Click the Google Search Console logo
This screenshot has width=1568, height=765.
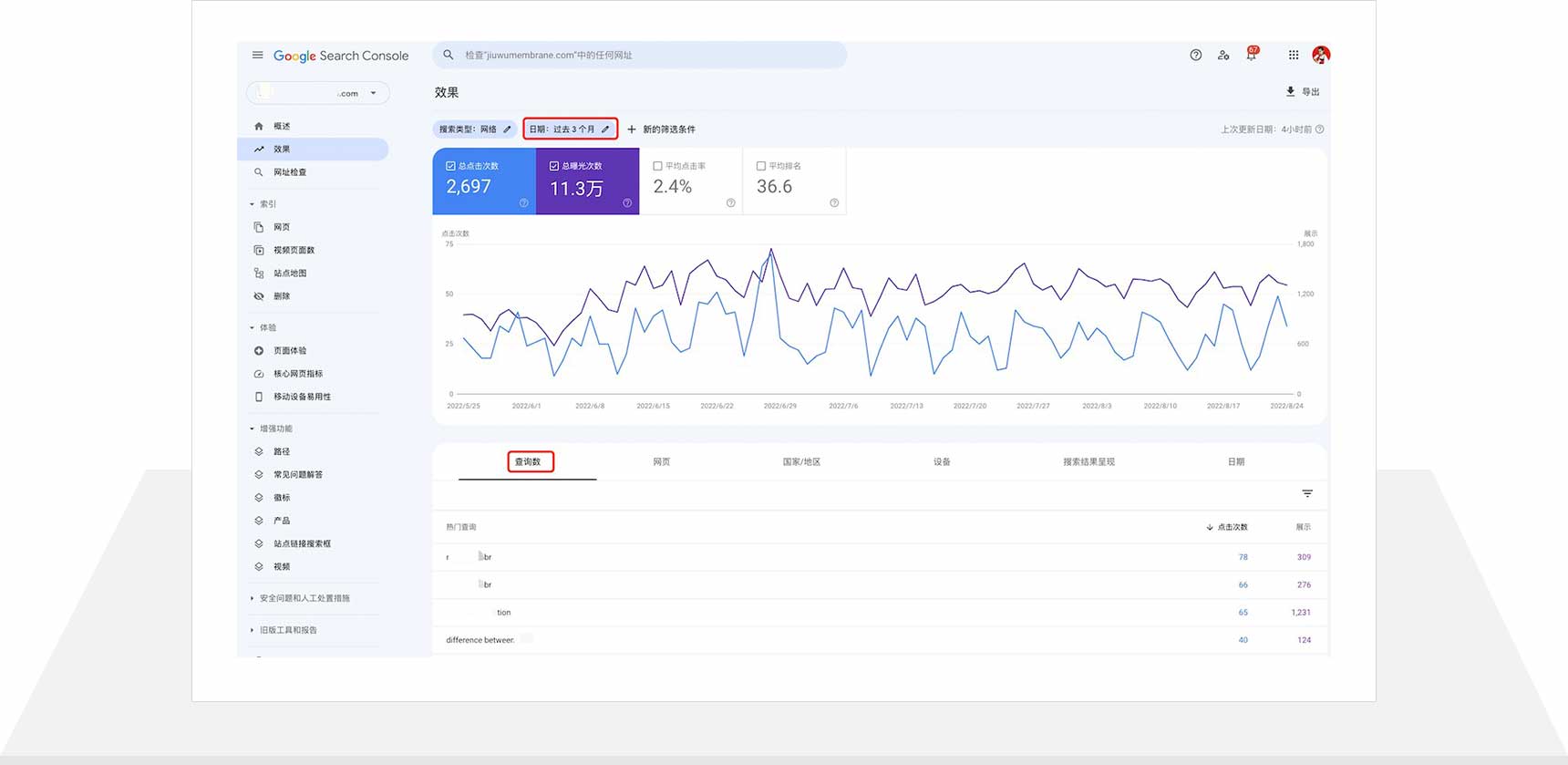[x=341, y=56]
